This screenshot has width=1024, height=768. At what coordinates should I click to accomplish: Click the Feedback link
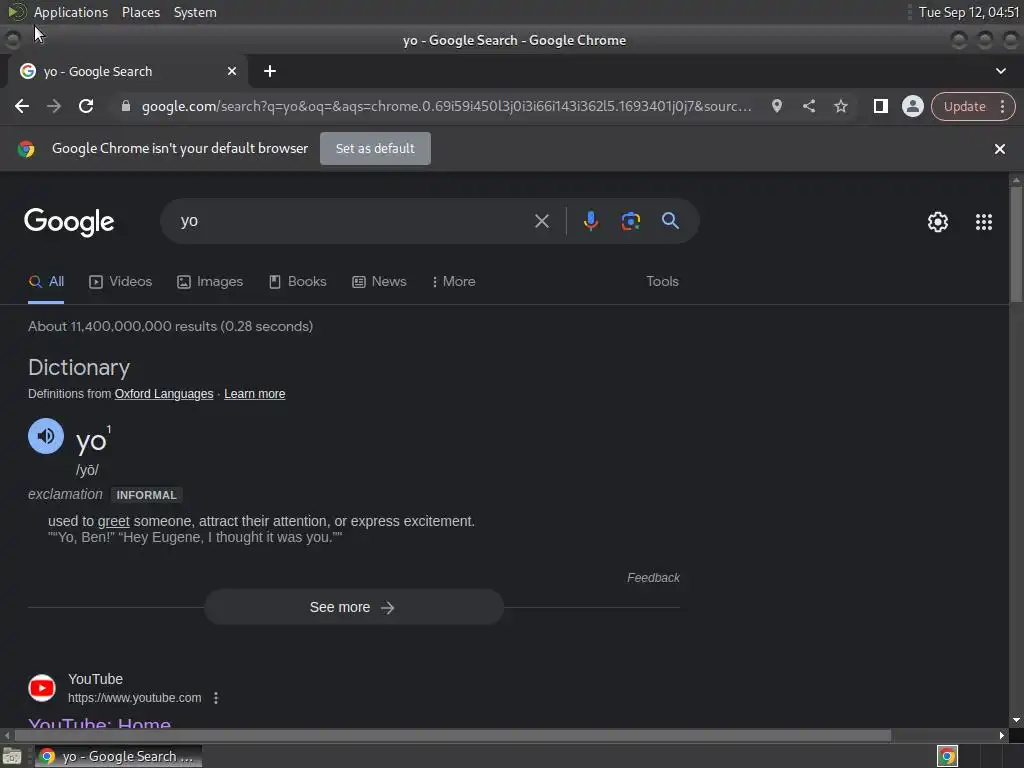(x=653, y=578)
